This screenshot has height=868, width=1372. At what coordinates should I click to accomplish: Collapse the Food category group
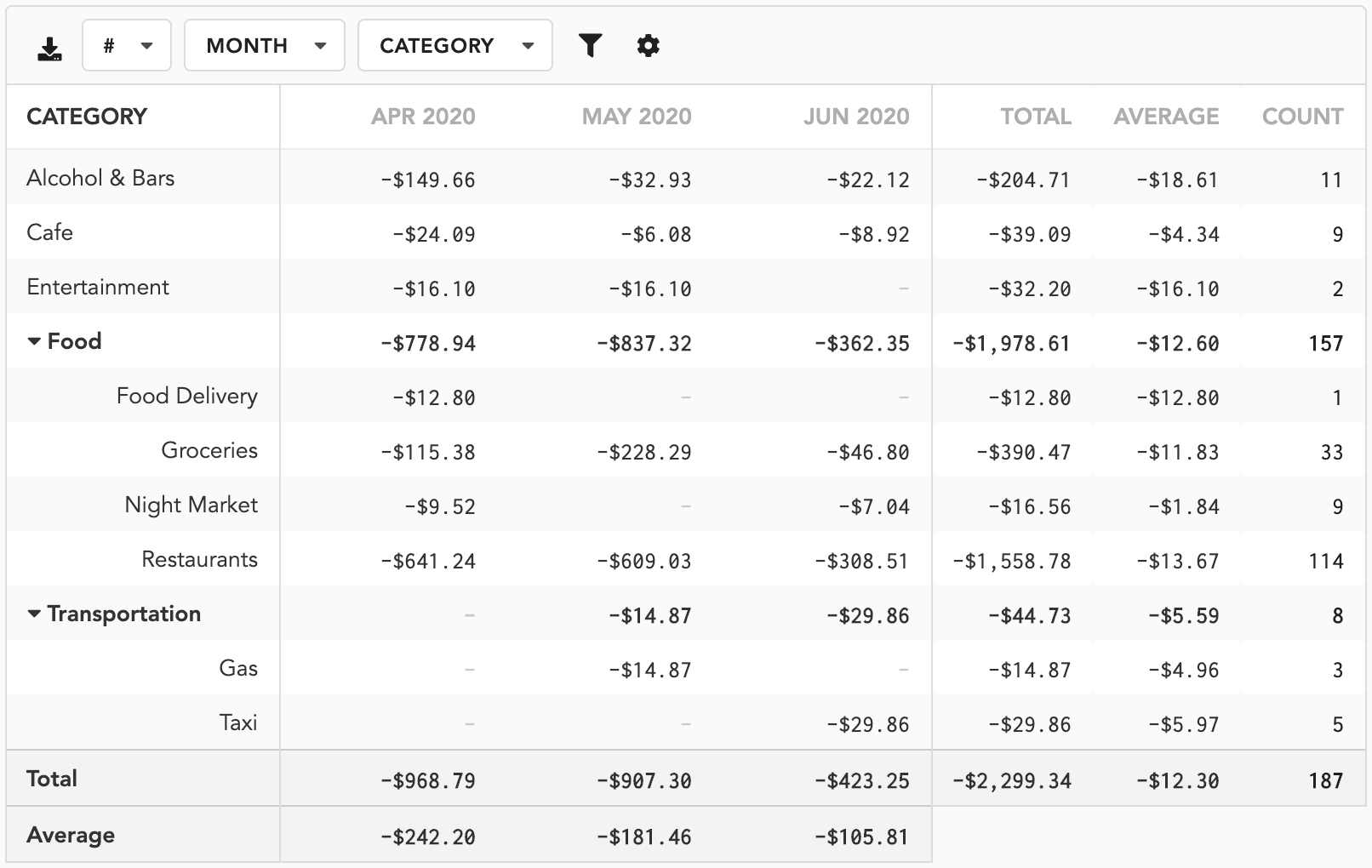[x=33, y=340]
